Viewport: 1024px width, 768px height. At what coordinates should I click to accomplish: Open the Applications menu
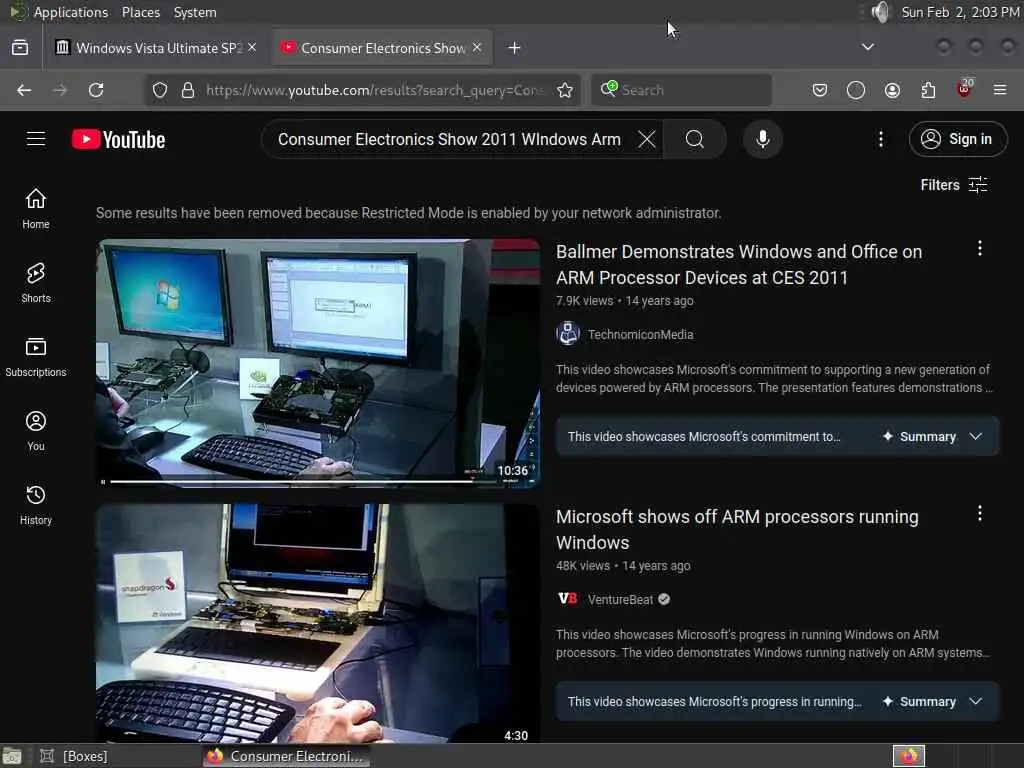[71, 12]
